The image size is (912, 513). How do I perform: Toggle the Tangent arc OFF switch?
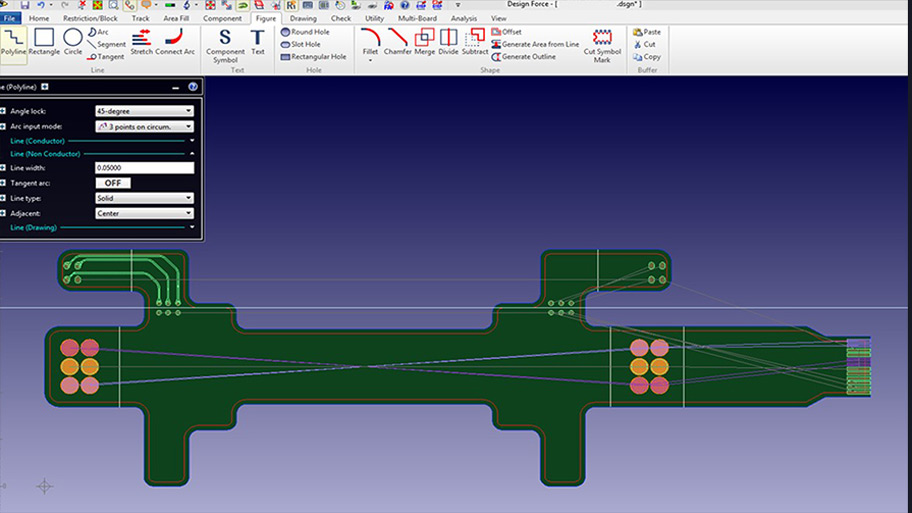113,183
